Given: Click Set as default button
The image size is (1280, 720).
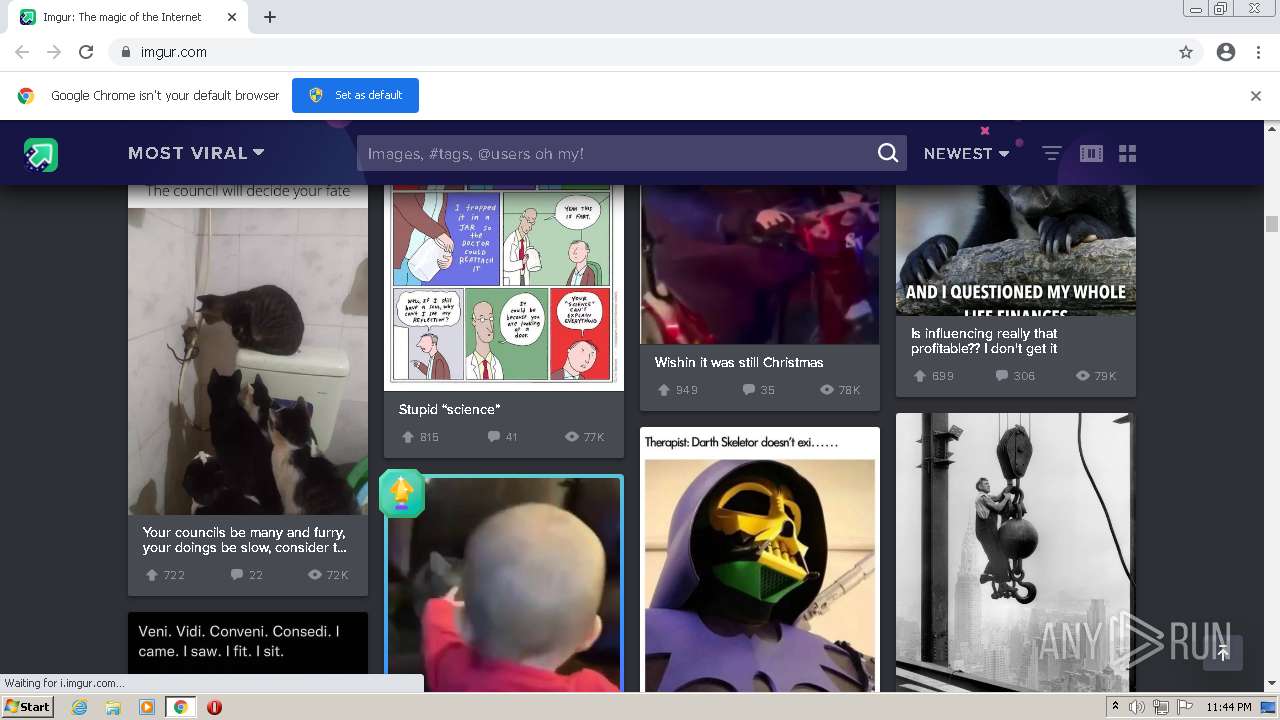Looking at the screenshot, I should click(355, 95).
